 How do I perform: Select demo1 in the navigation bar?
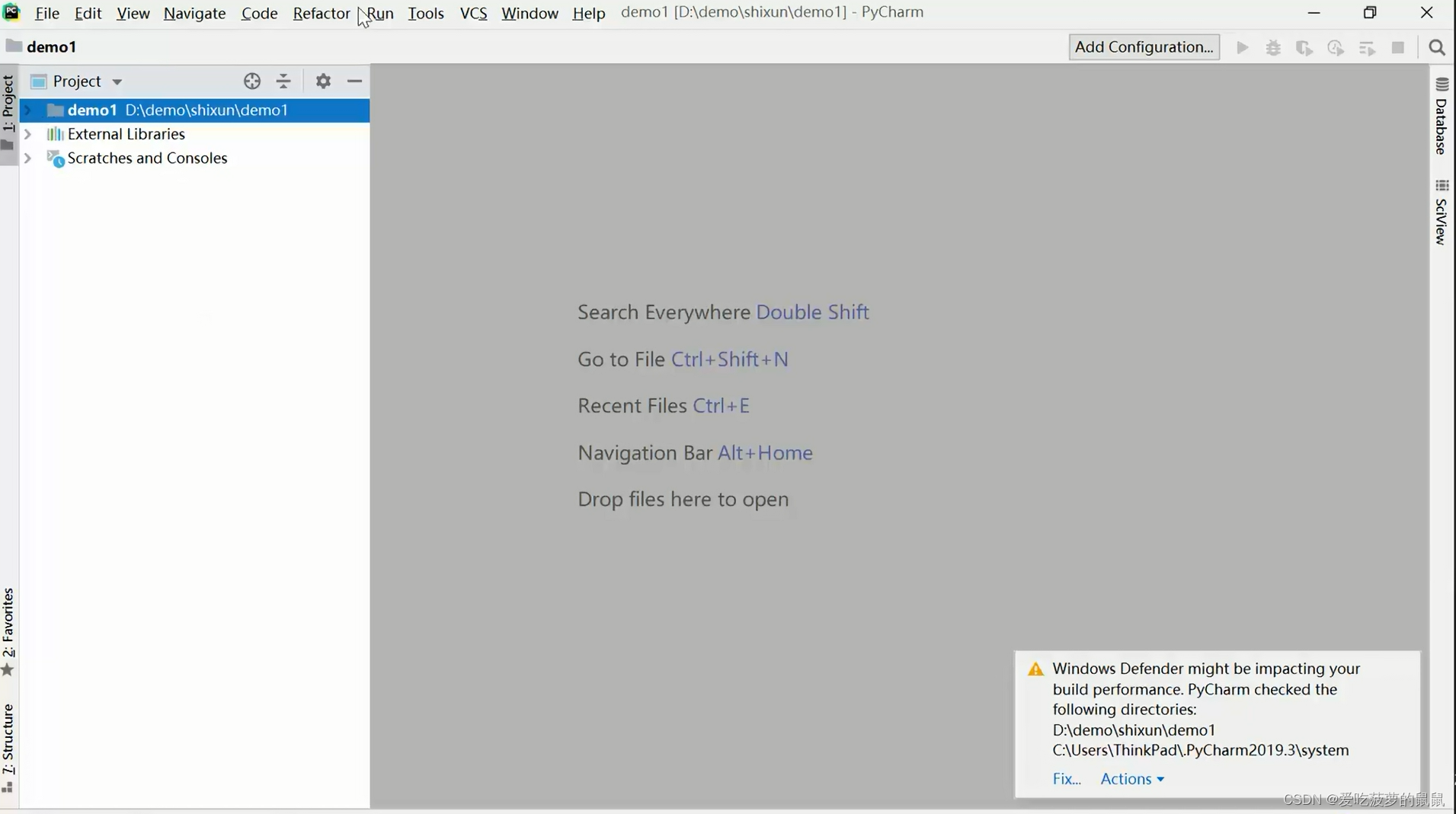pos(52,46)
